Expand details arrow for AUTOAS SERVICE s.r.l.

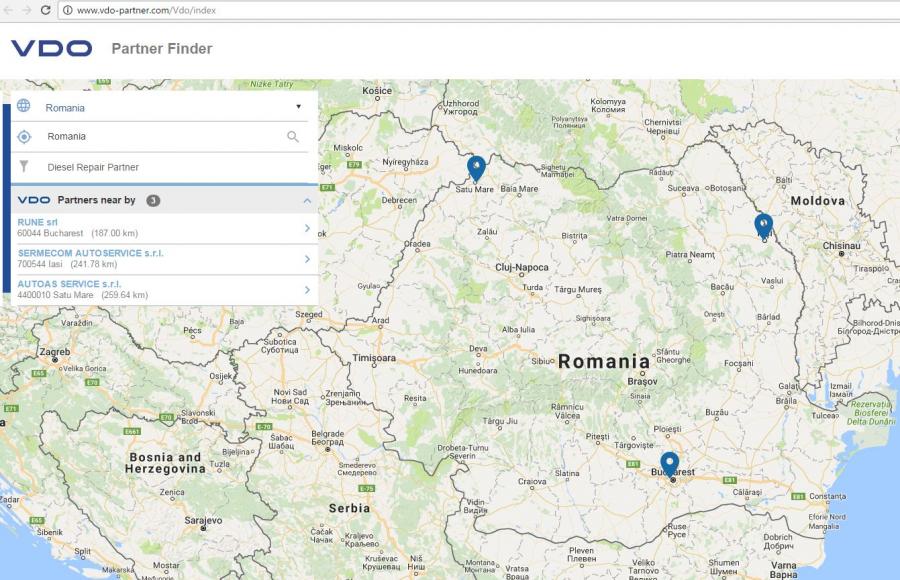[x=307, y=290]
